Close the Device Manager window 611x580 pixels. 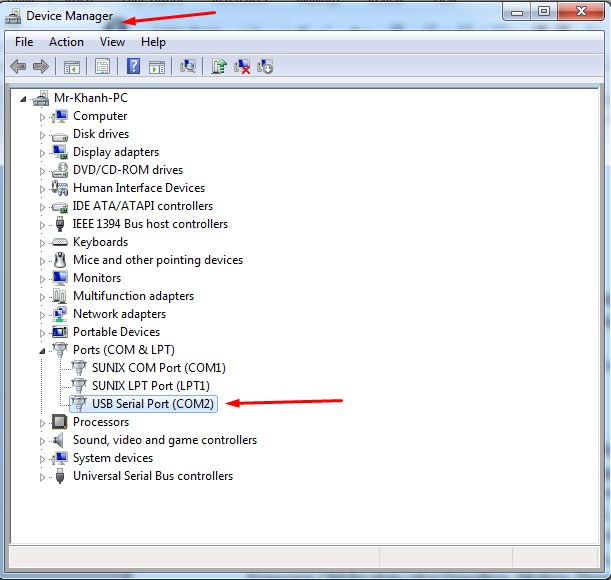pyautogui.click(x=581, y=11)
